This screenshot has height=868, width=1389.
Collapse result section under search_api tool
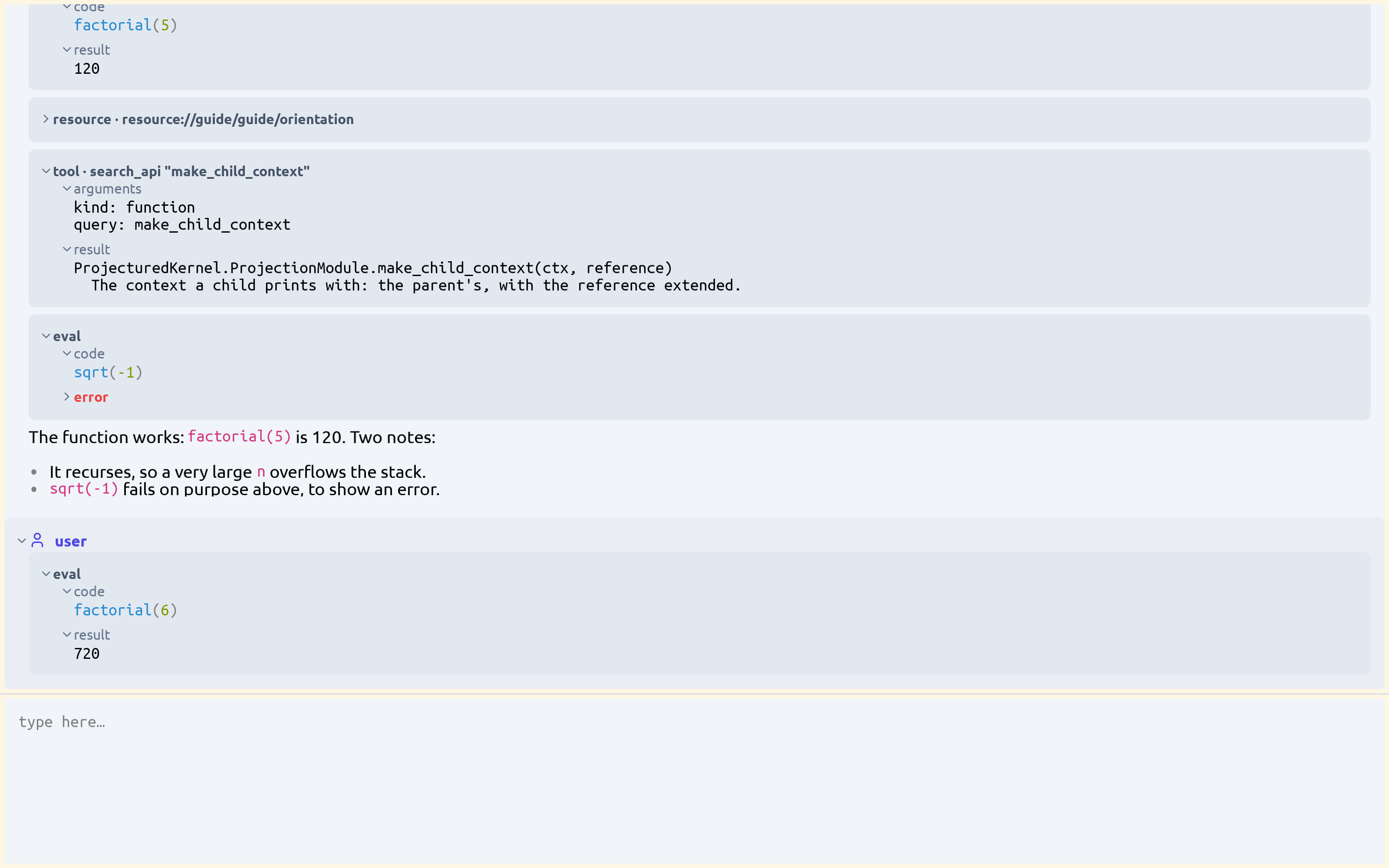66,249
